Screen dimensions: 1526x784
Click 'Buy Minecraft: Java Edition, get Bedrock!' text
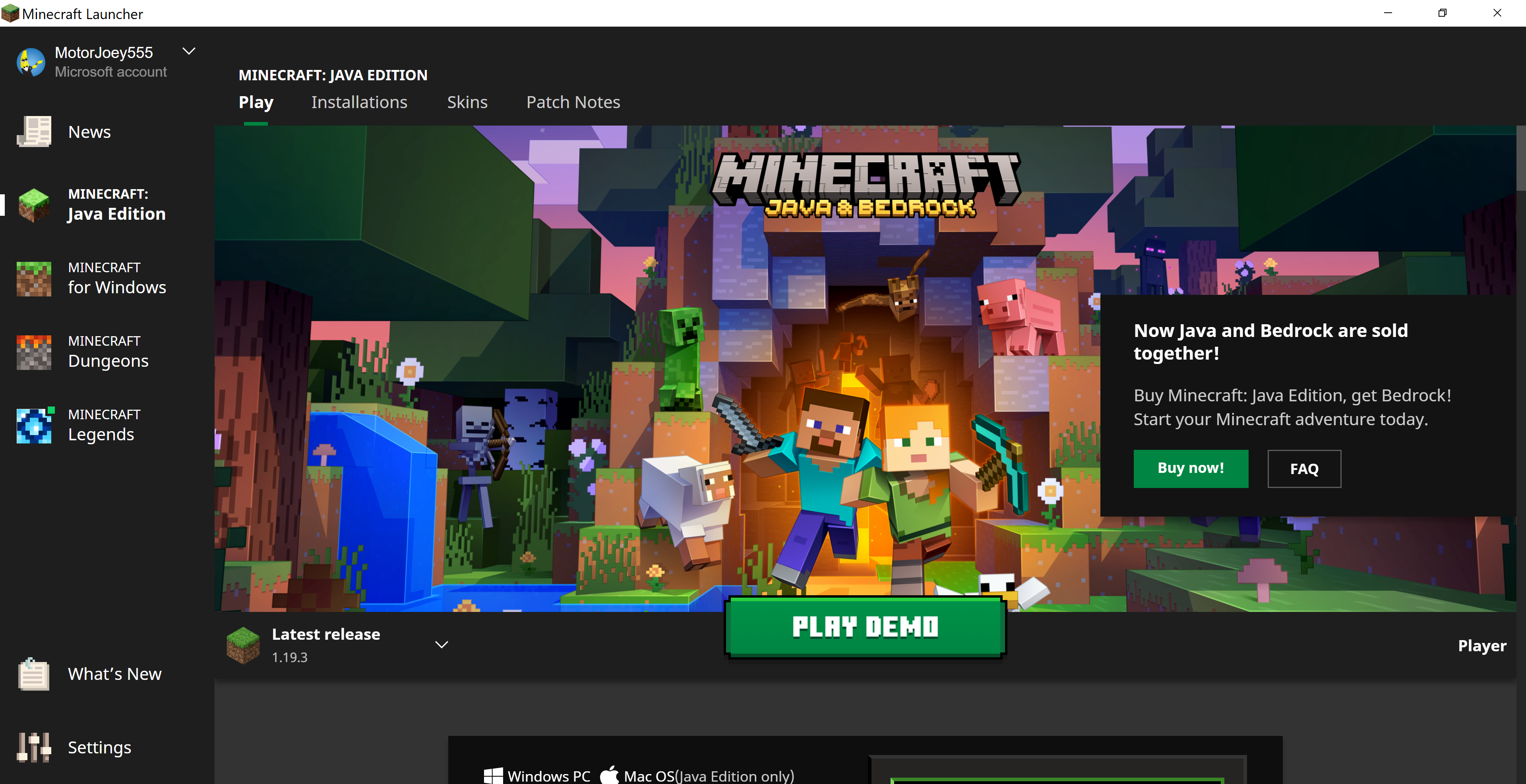(x=1292, y=395)
